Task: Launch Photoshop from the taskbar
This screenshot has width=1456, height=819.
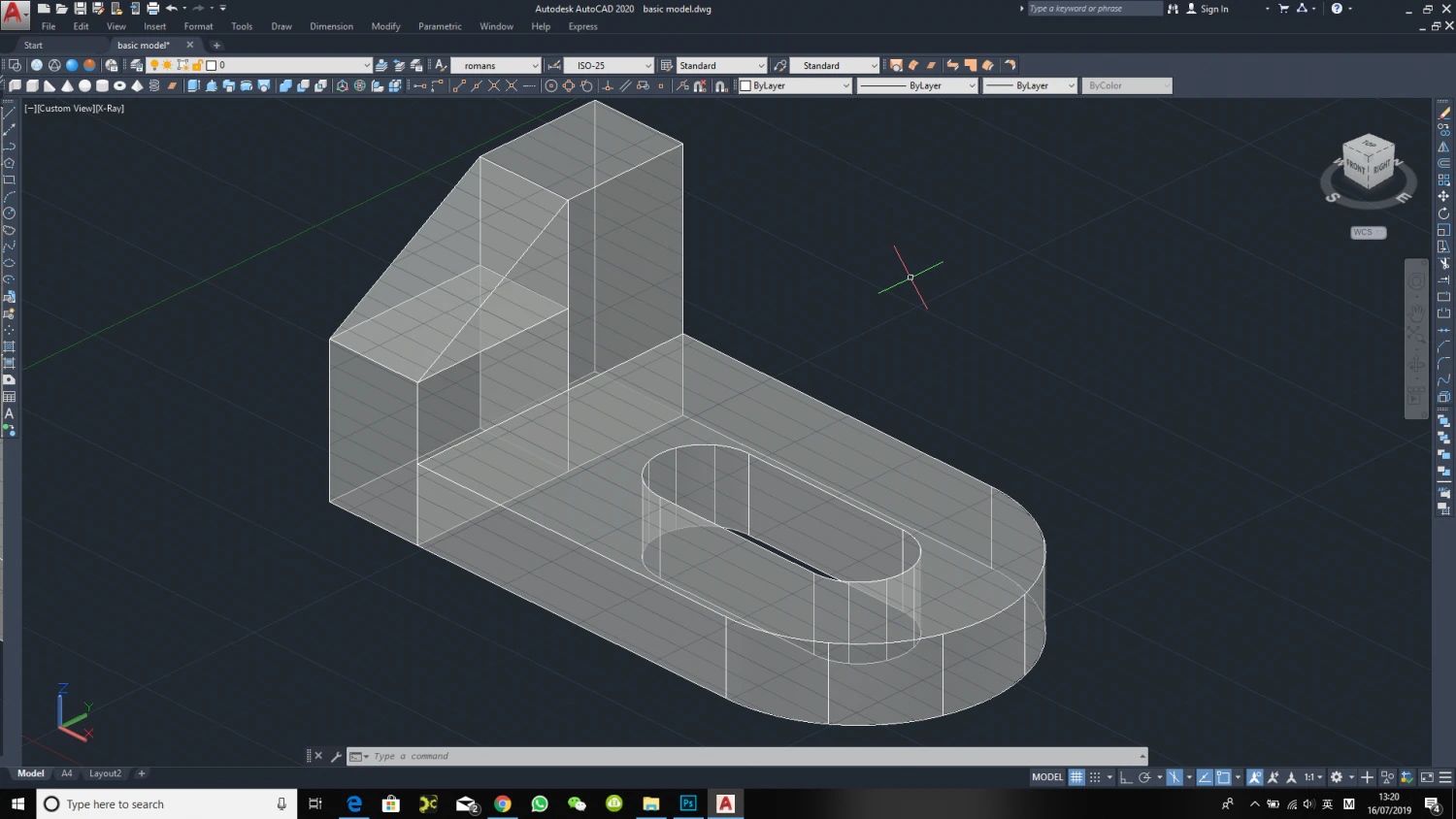Action: click(688, 803)
